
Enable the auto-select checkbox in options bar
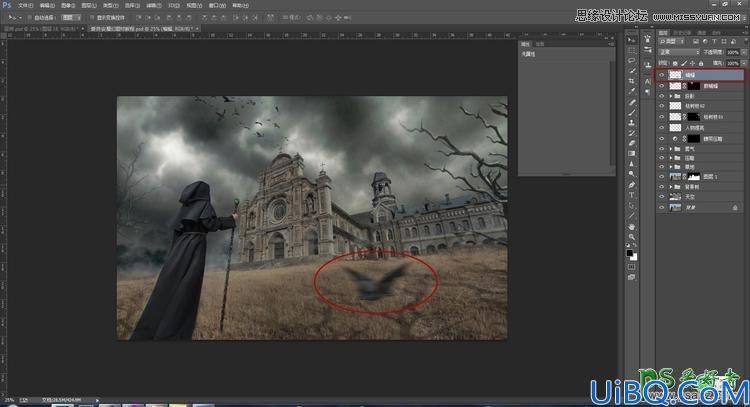pyautogui.click(x=30, y=18)
